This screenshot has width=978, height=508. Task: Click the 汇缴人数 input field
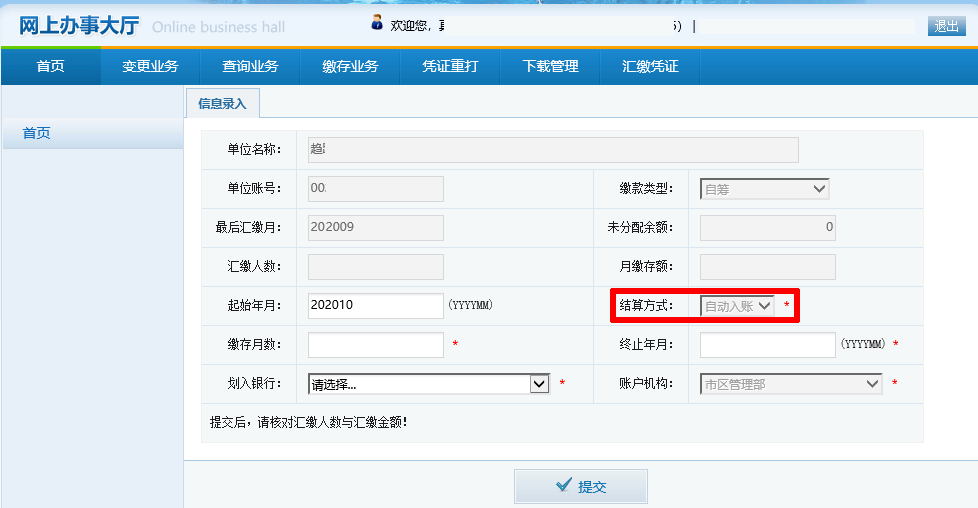click(375, 266)
